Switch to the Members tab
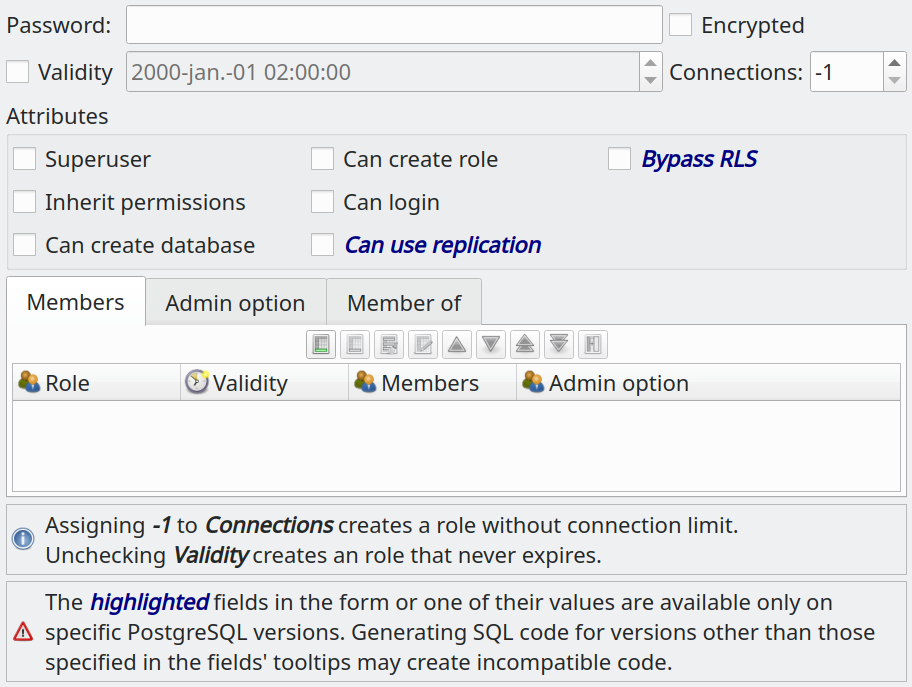This screenshot has height=687, width=912. click(76, 302)
